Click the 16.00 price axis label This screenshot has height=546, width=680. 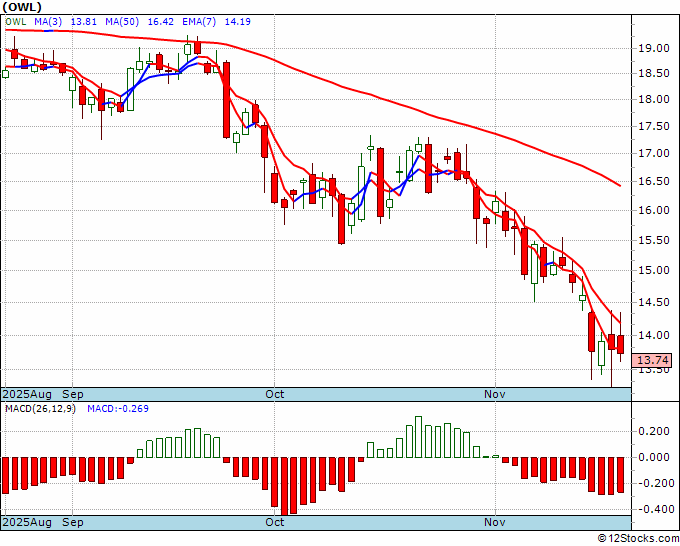tap(654, 210)
